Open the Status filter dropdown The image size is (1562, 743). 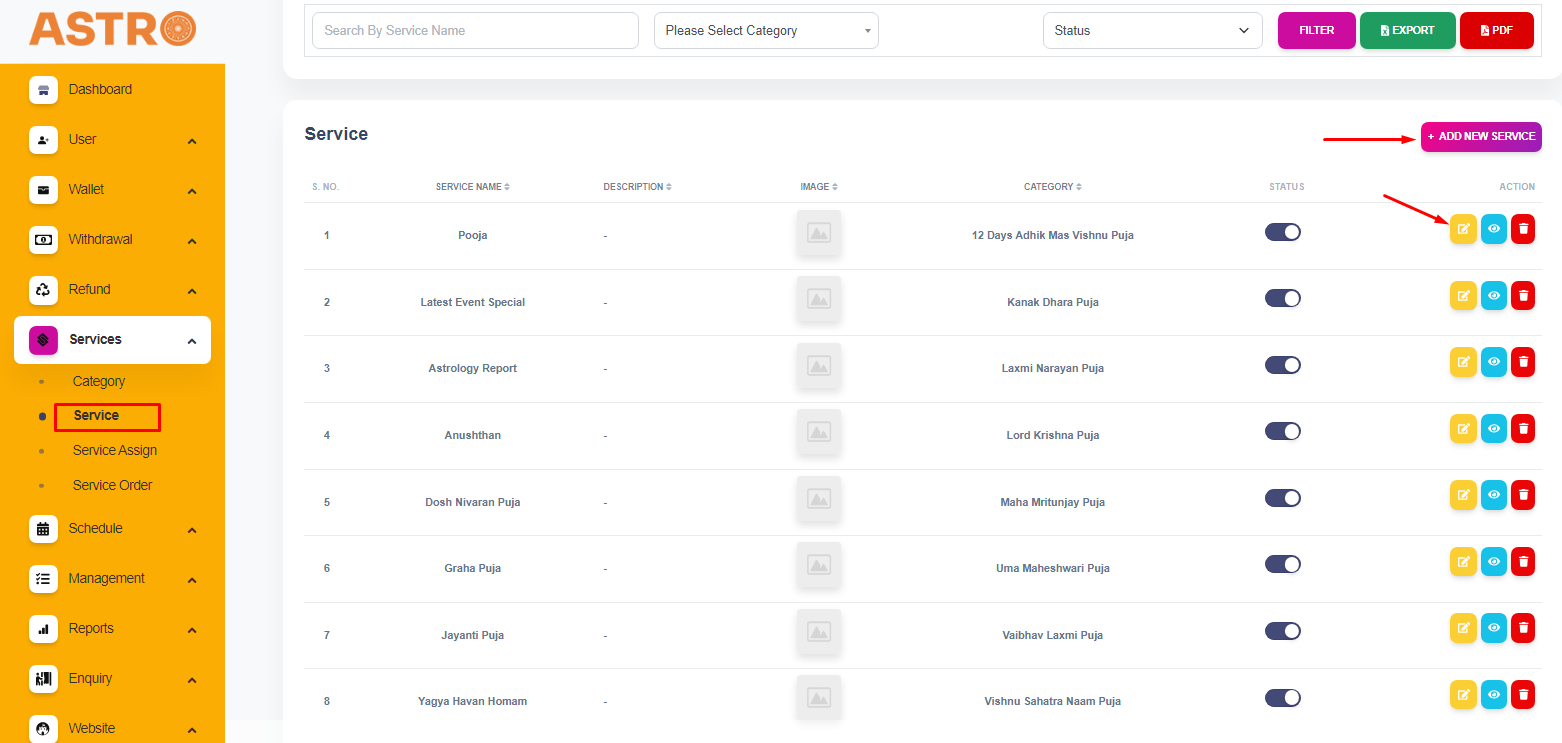1153,30
